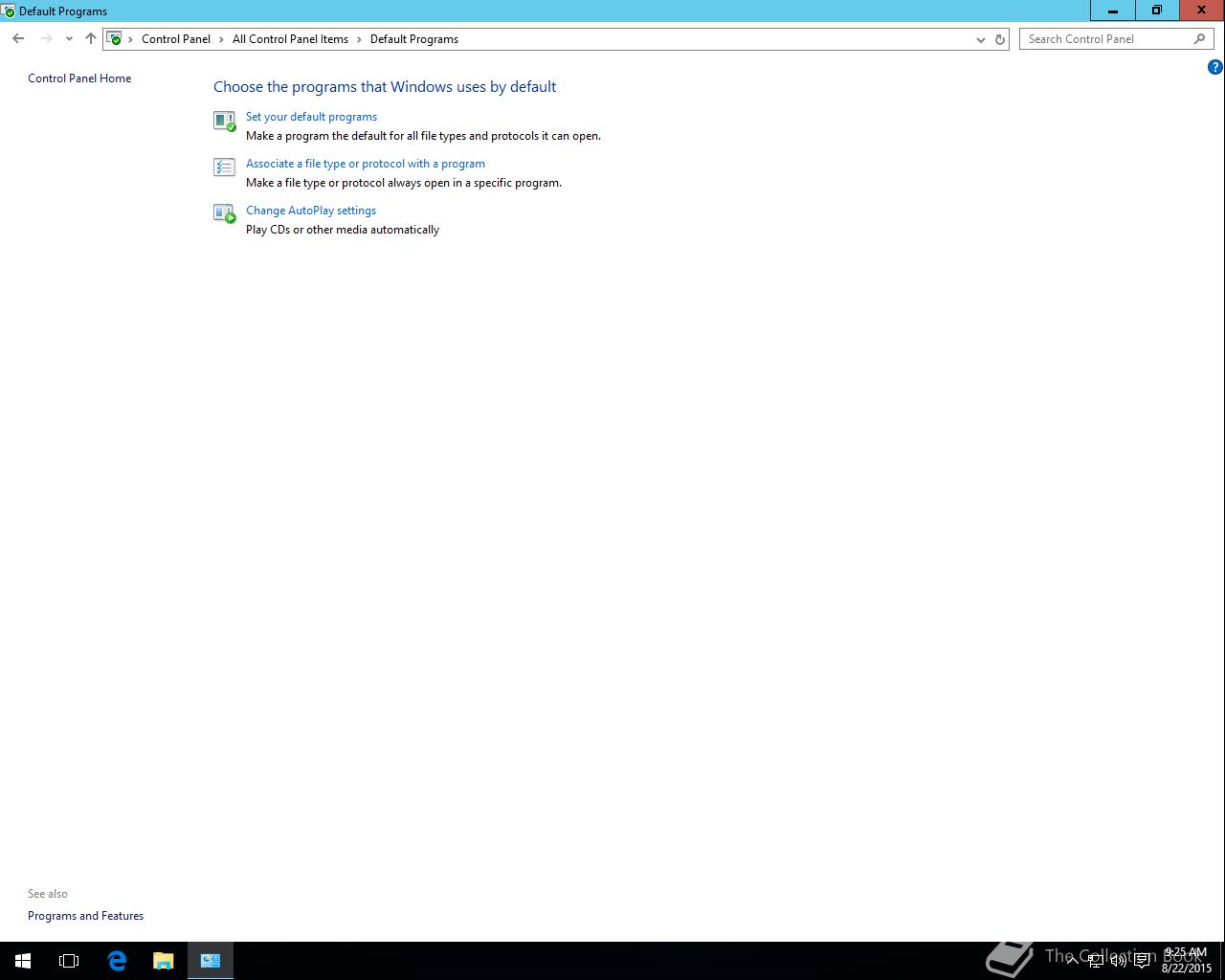Open the address bar previous locations dropdown
The width and height of the screenshot is (1225, 980).
(980, 39)
